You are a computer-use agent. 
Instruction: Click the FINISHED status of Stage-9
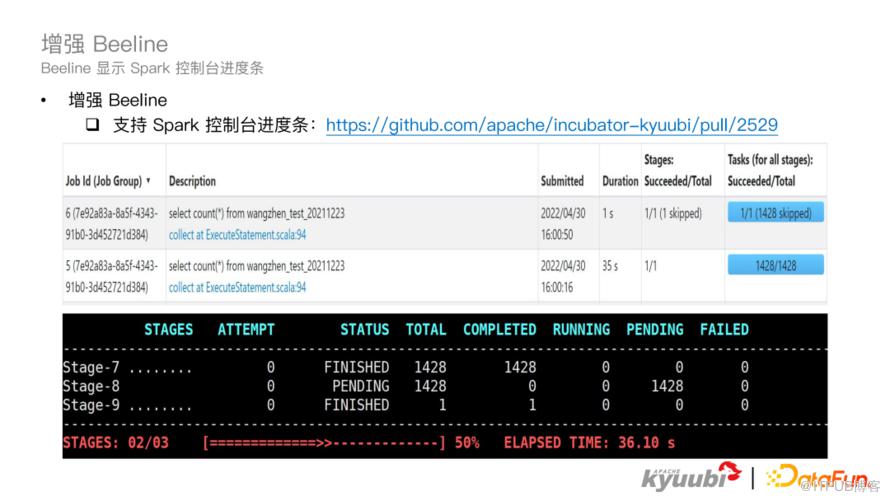[356, 405]
